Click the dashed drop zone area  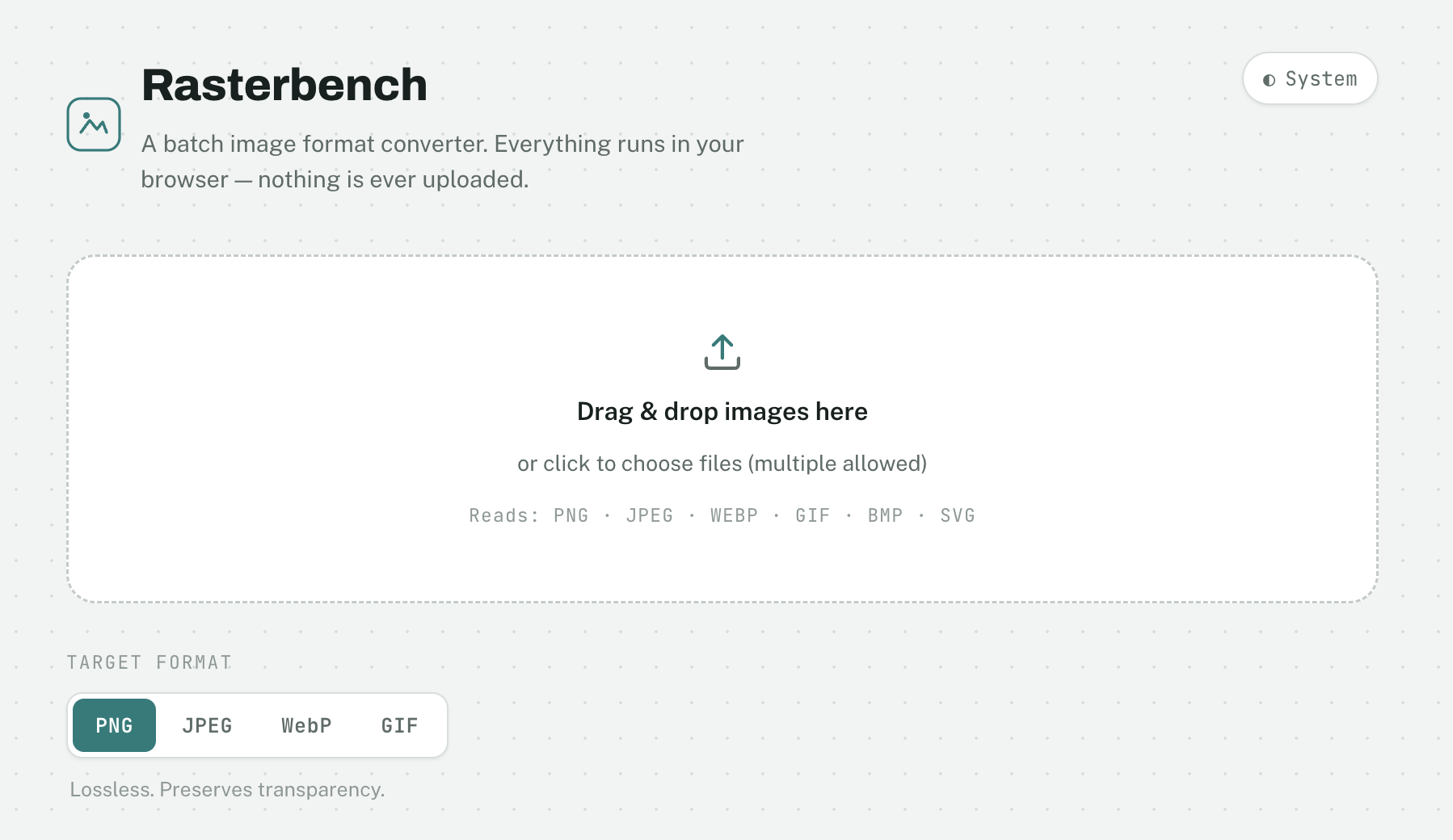tap(722, 429)
